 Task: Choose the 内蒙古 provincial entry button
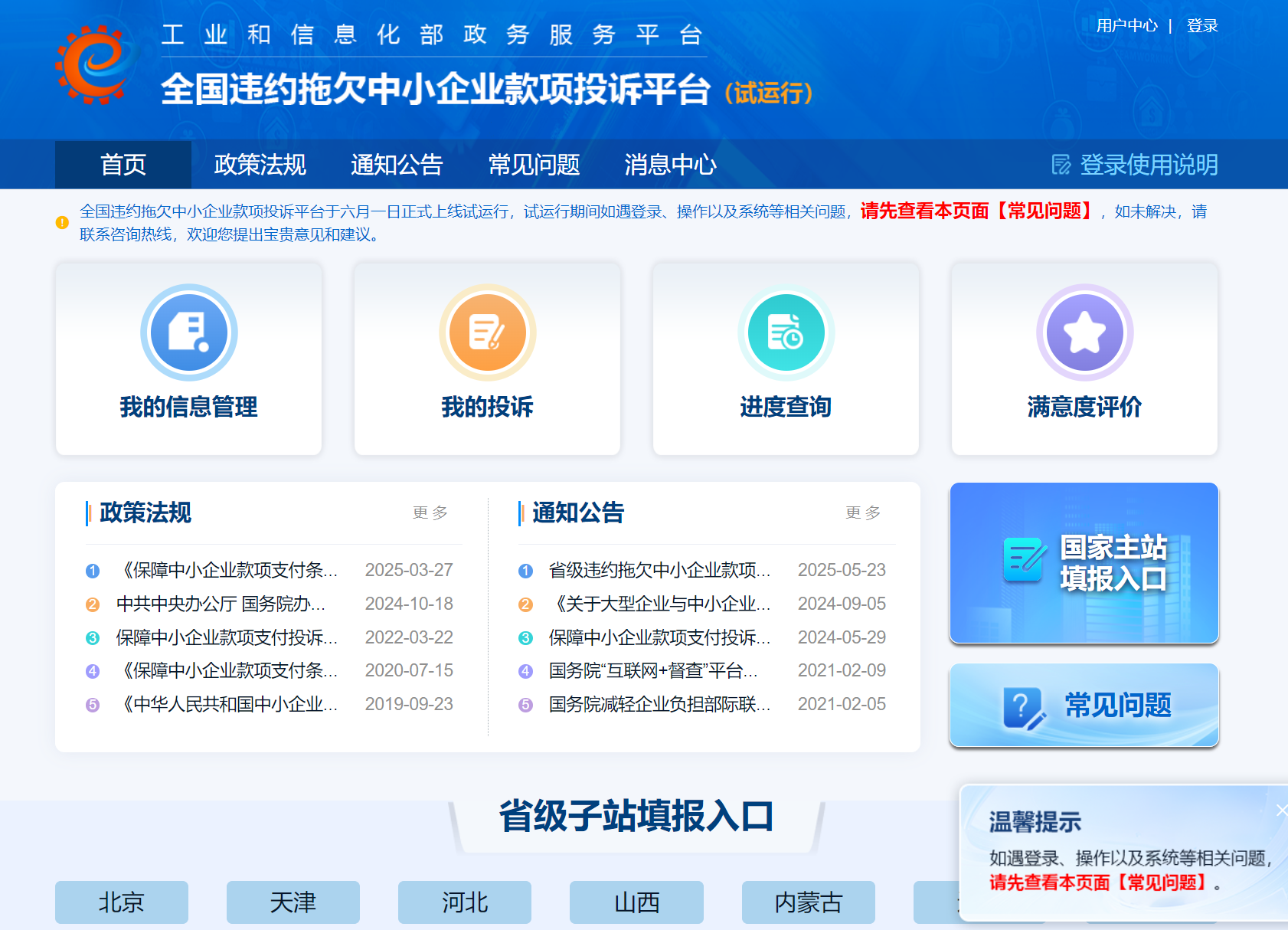click(808, 902)
